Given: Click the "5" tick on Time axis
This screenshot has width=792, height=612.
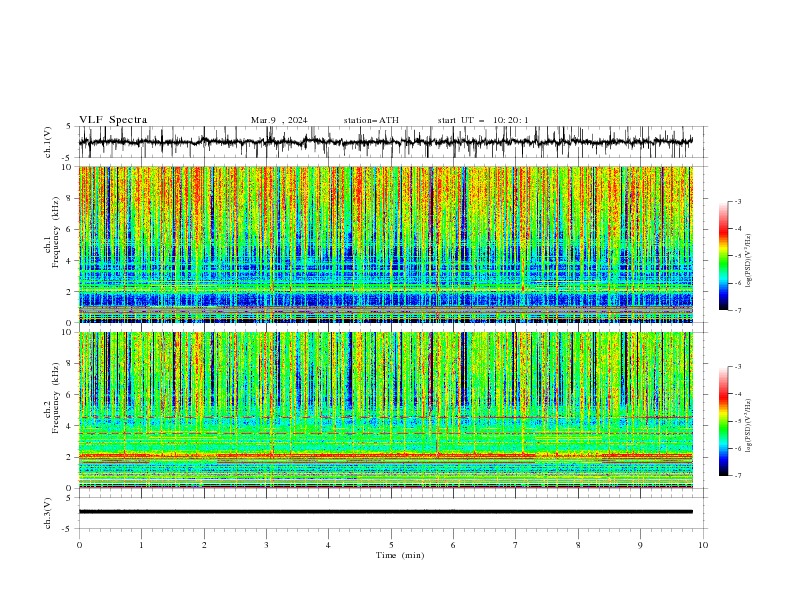Looking at the screenshot, I should point(391,545).
